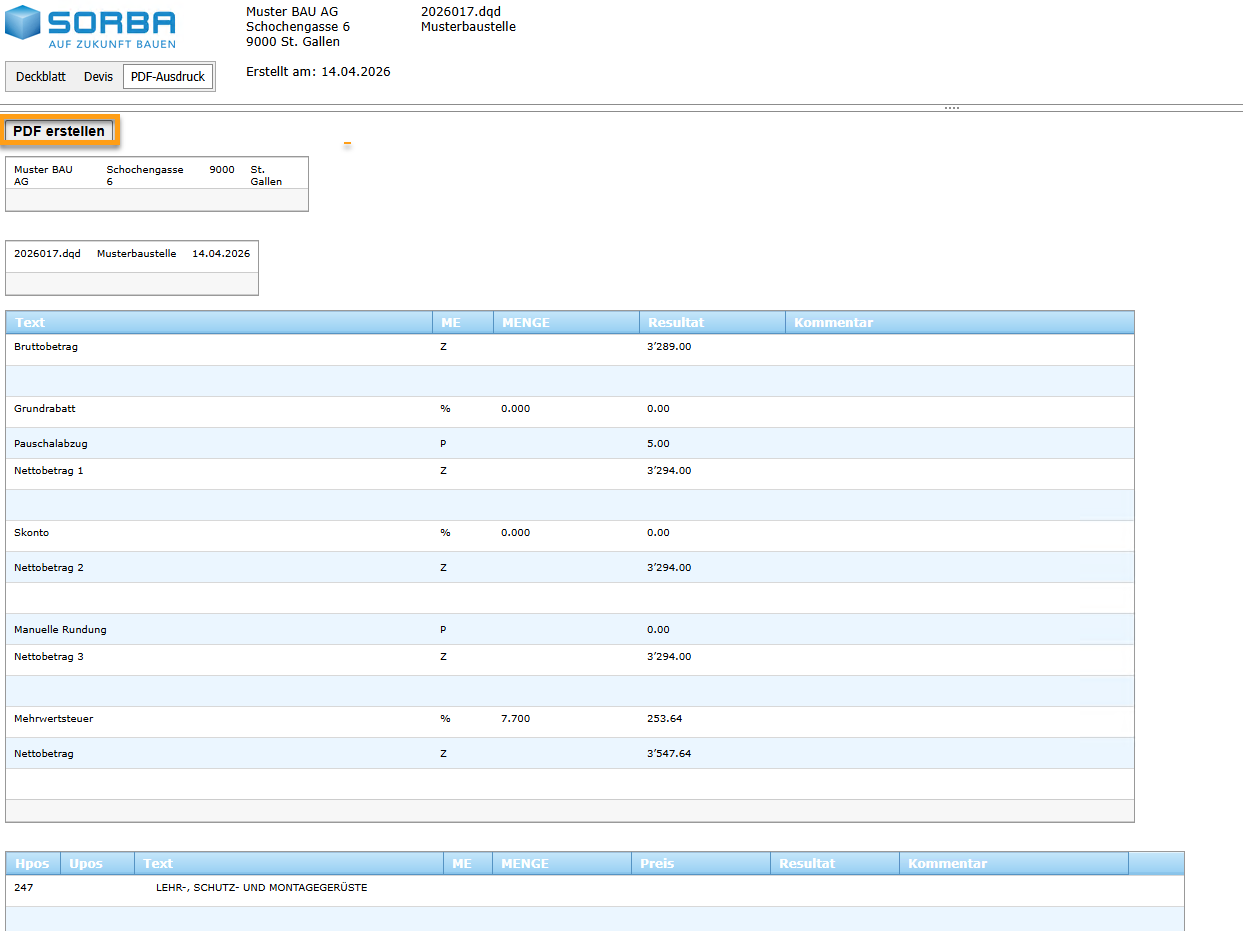The height and width of the screenshot is (931, 1243).
Task: Click the Manuelle Rundung result 0.00
Action: 658,630
